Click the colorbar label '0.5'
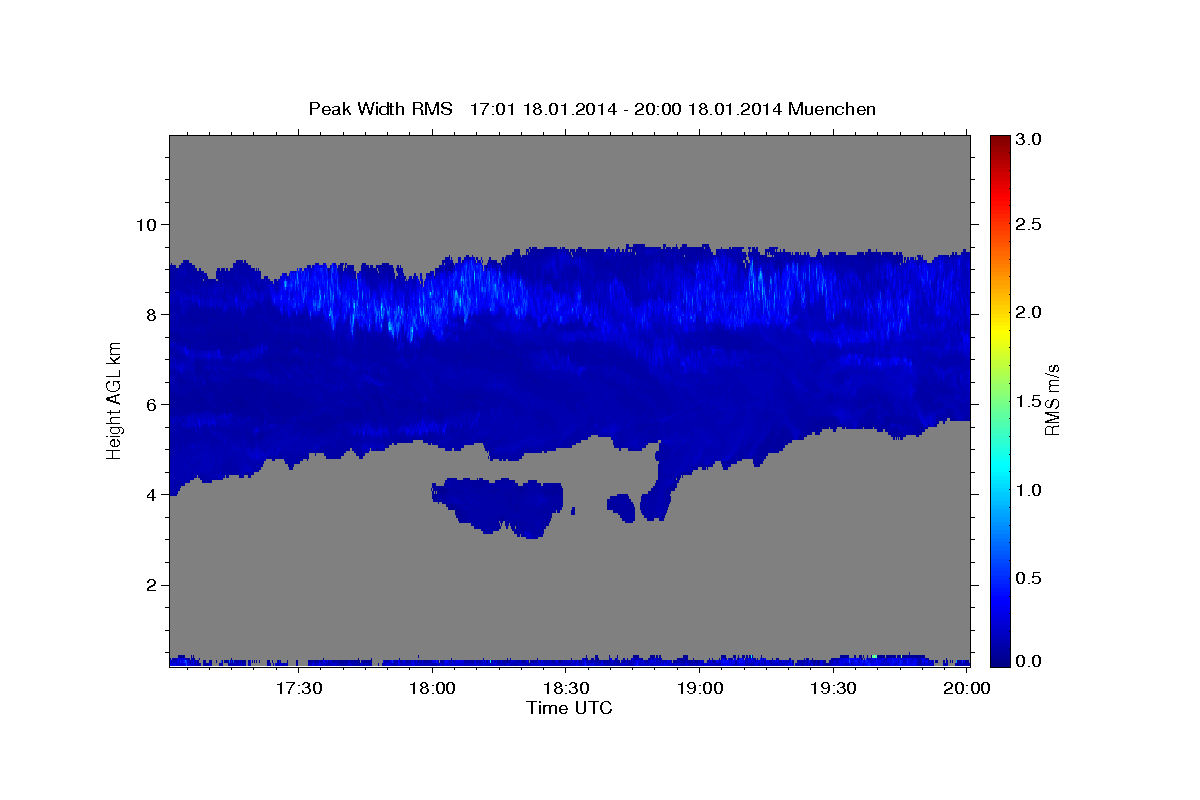1200x800 pixels. pos(1029,579)
